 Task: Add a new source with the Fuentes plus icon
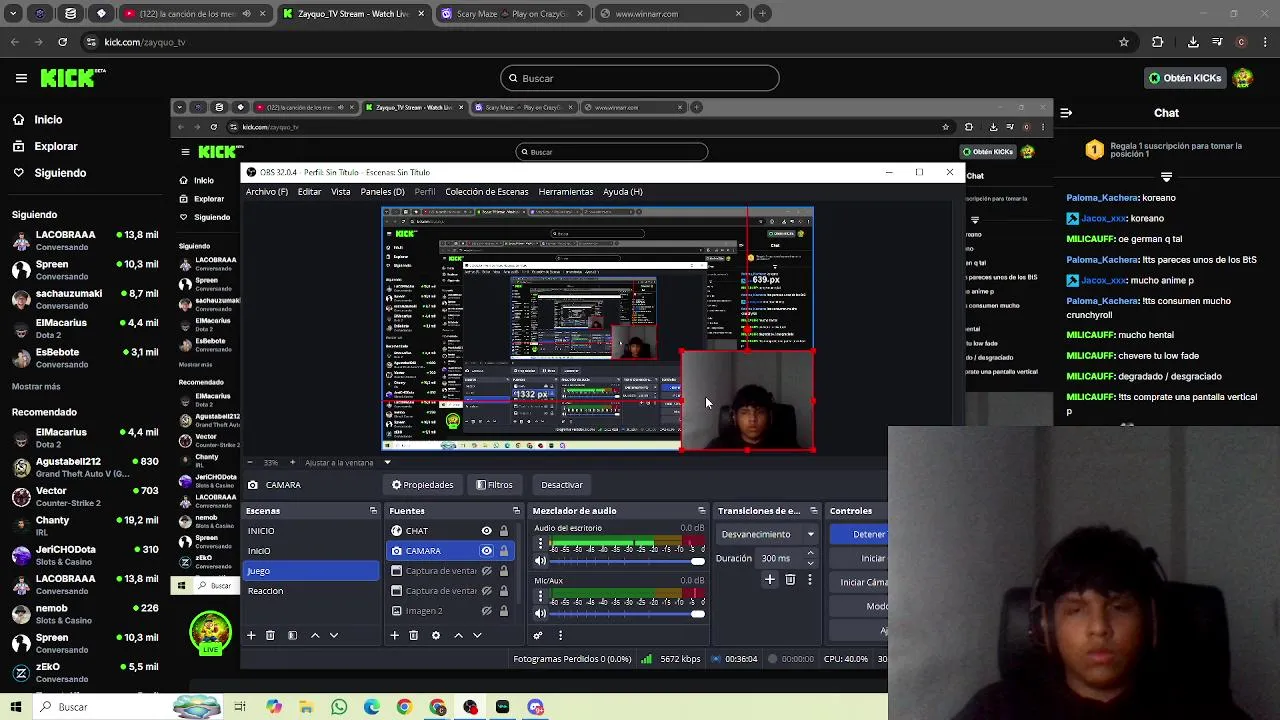tap(394, 635)
